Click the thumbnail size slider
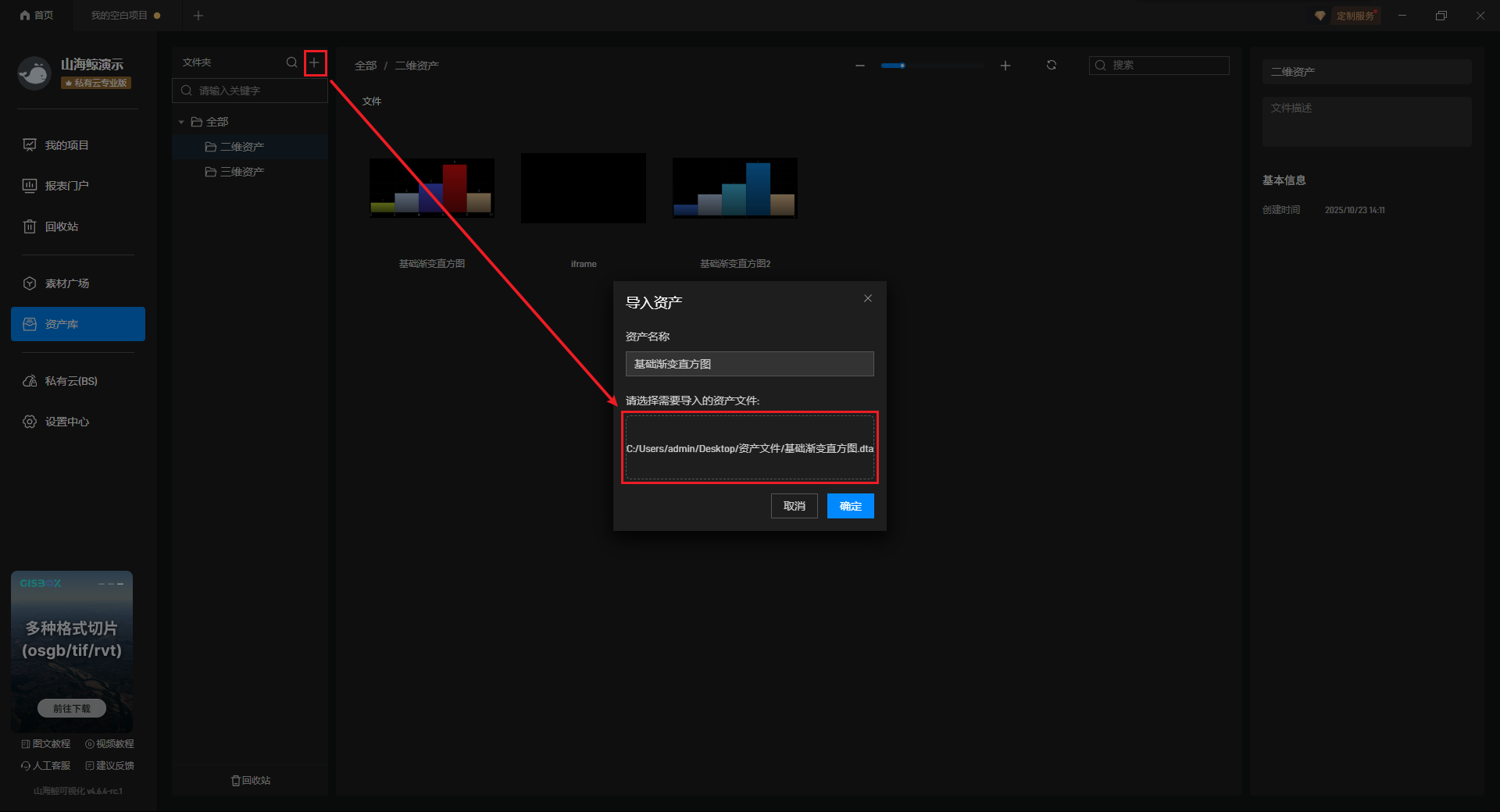Image resolution: width=1500 pixels, height=812 pixels. click(933, 66)
